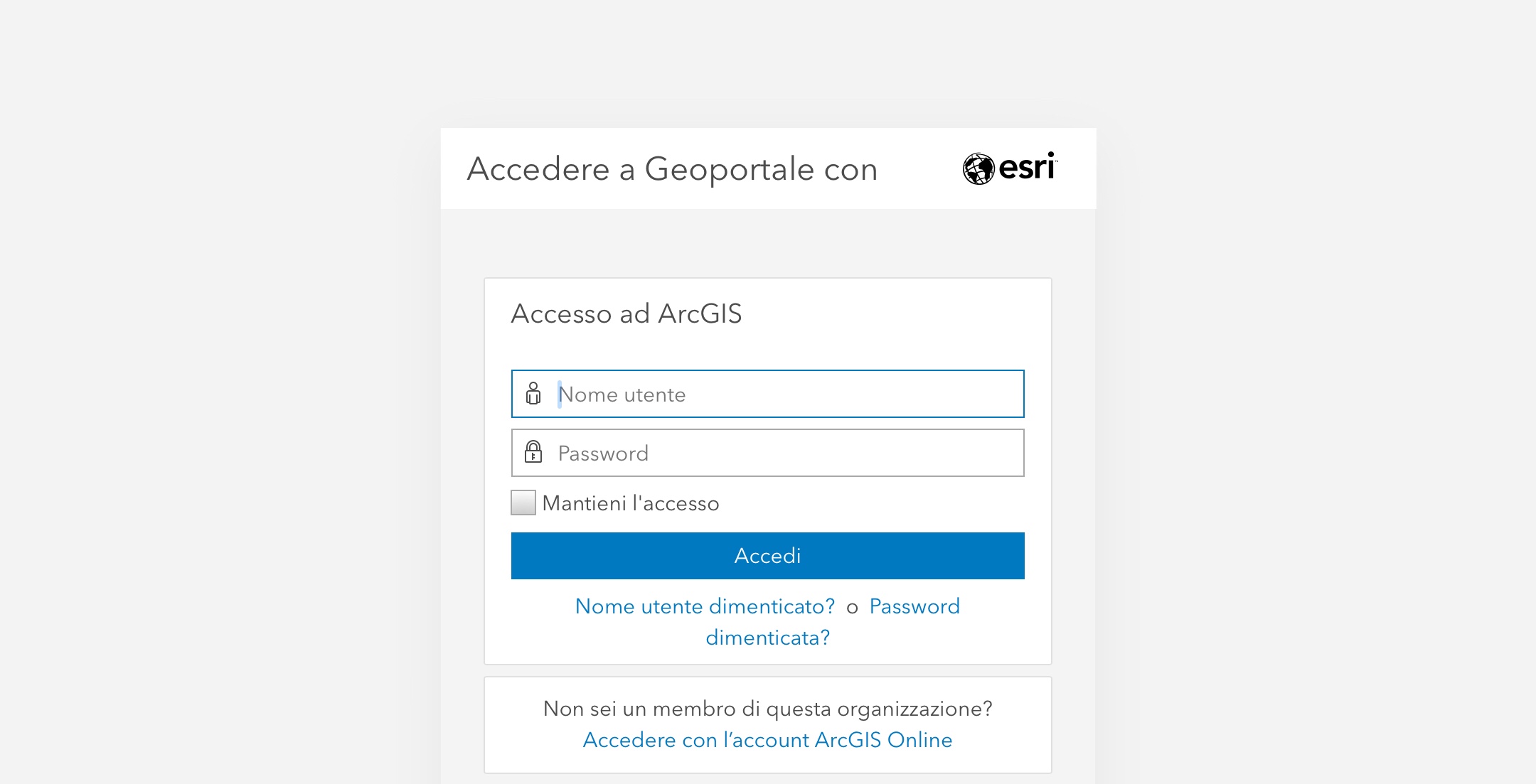The image size is (1536, 784).
Task: Click the white header bar of login dialog
Action: point(768,168)
